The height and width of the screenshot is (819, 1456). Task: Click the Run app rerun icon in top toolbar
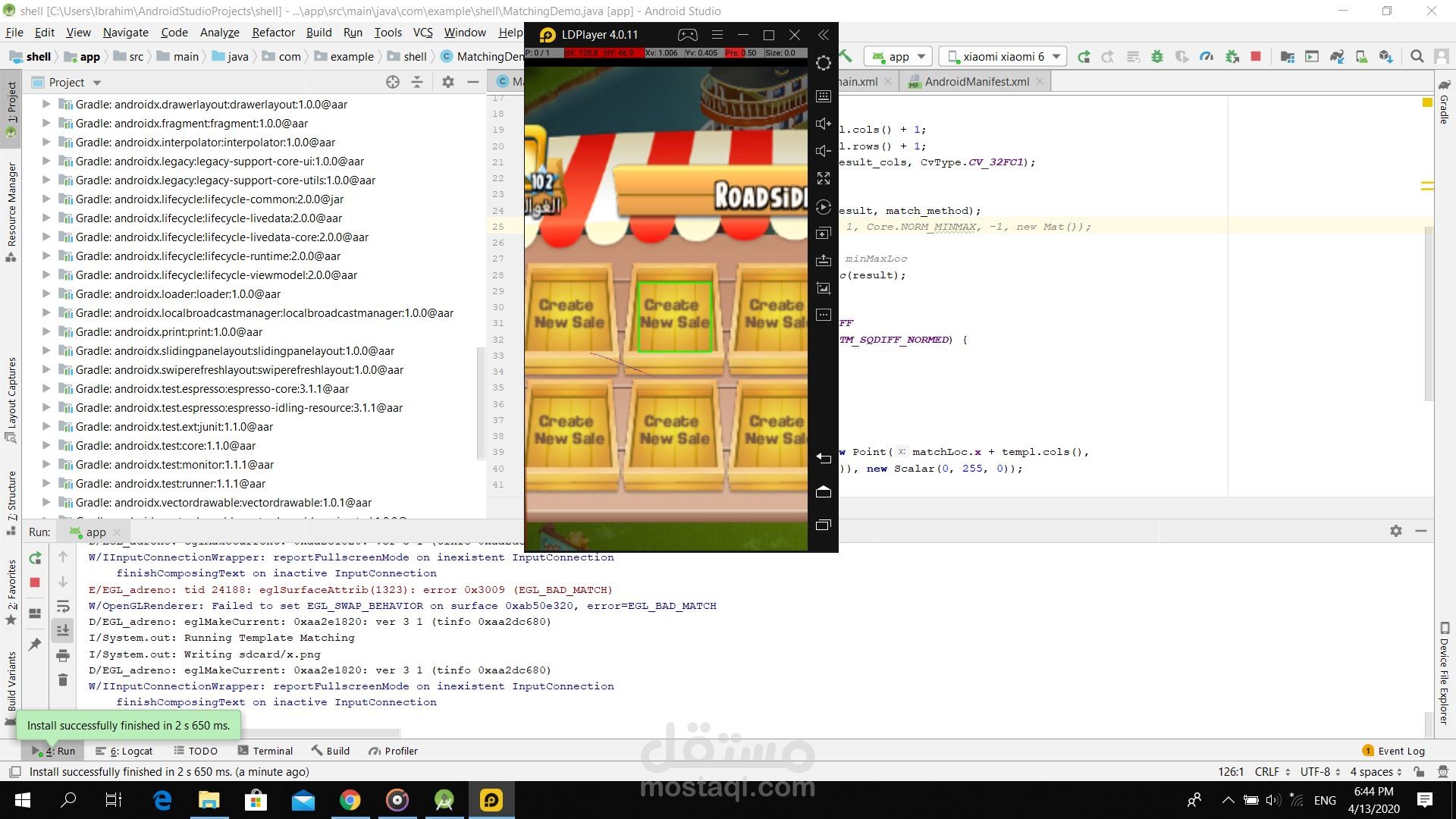(x=1084, y=56)
